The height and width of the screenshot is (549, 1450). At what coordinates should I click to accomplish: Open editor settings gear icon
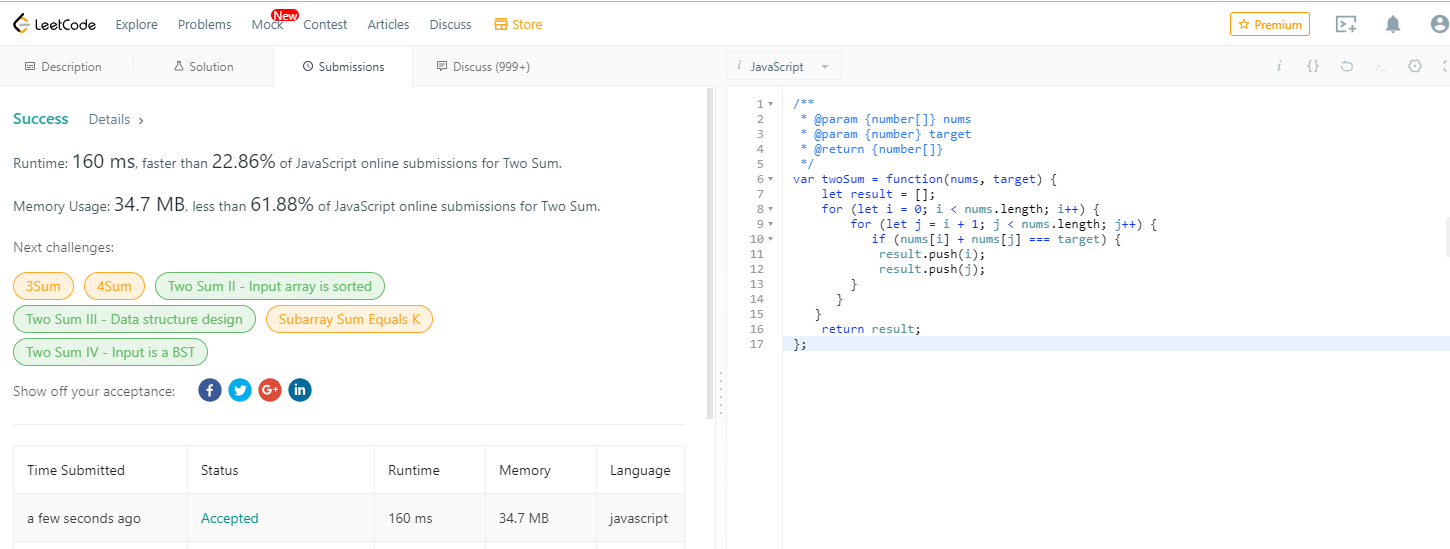click(x=1415, y=66)
